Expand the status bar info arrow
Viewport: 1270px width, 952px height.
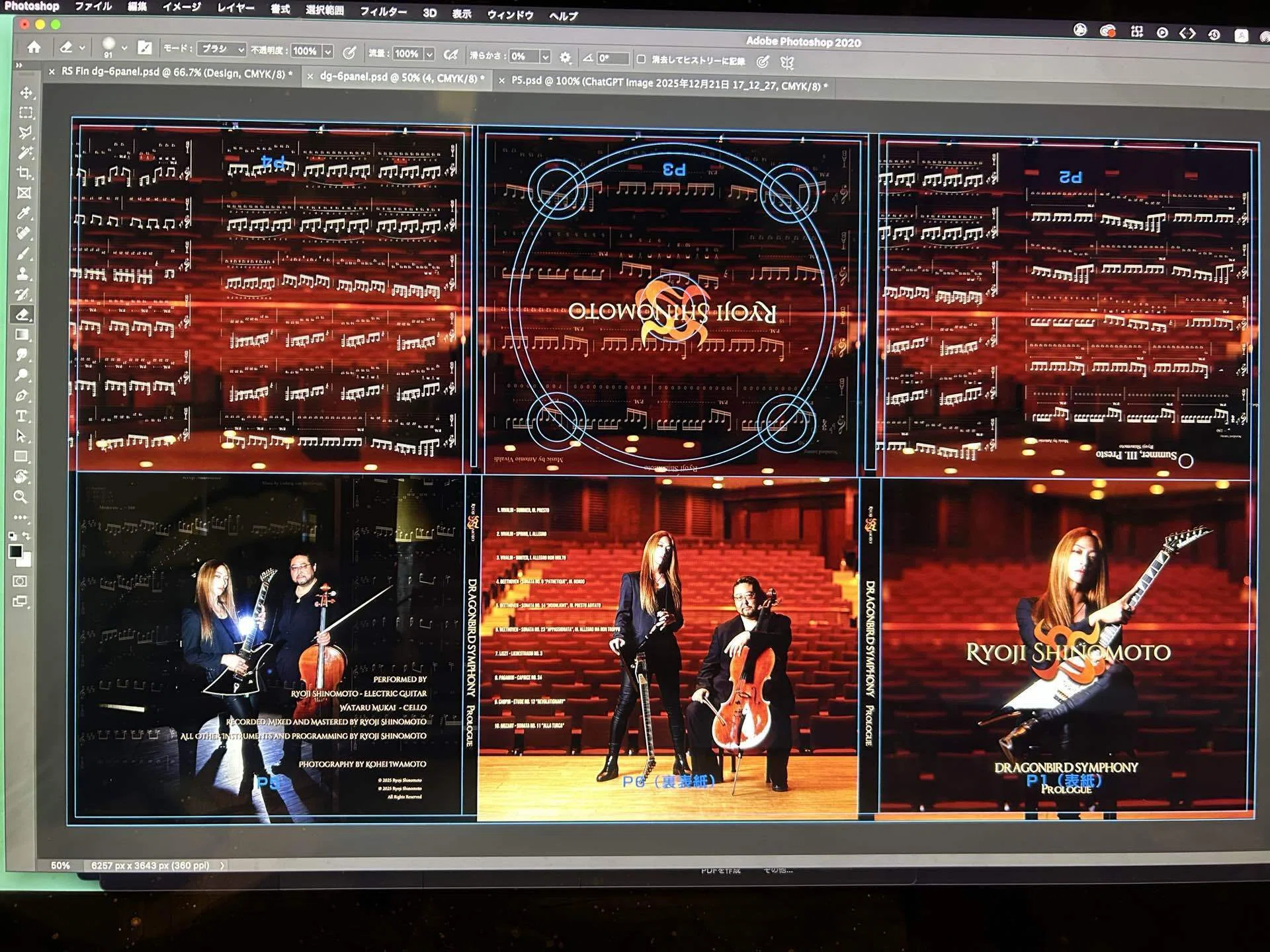tap(222, 865)
